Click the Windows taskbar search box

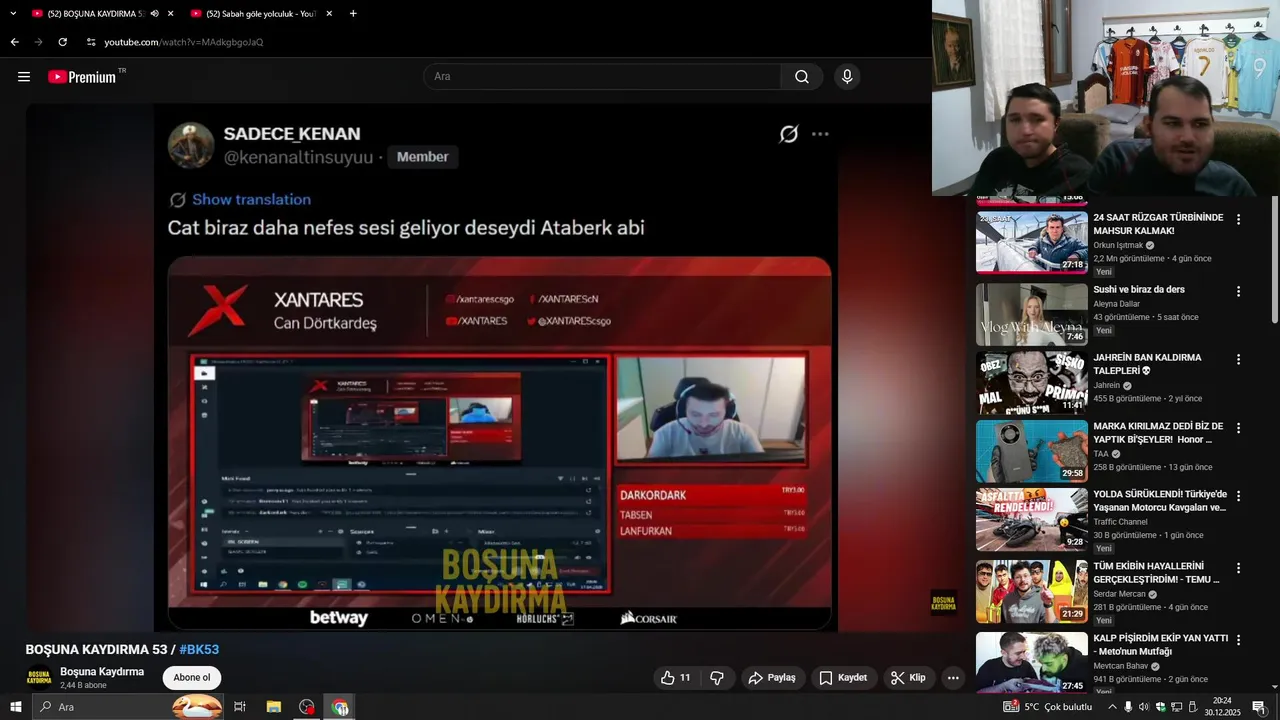click(129, 707)
